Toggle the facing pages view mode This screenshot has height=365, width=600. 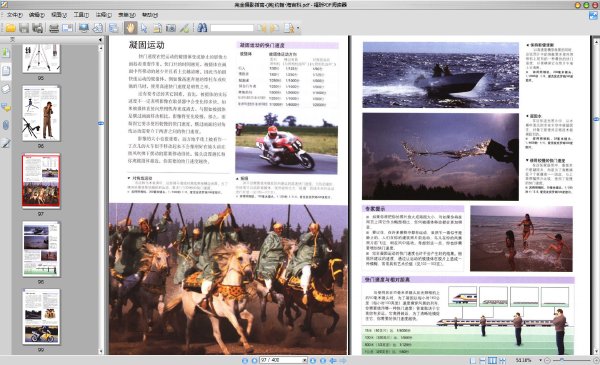(492, 360)
